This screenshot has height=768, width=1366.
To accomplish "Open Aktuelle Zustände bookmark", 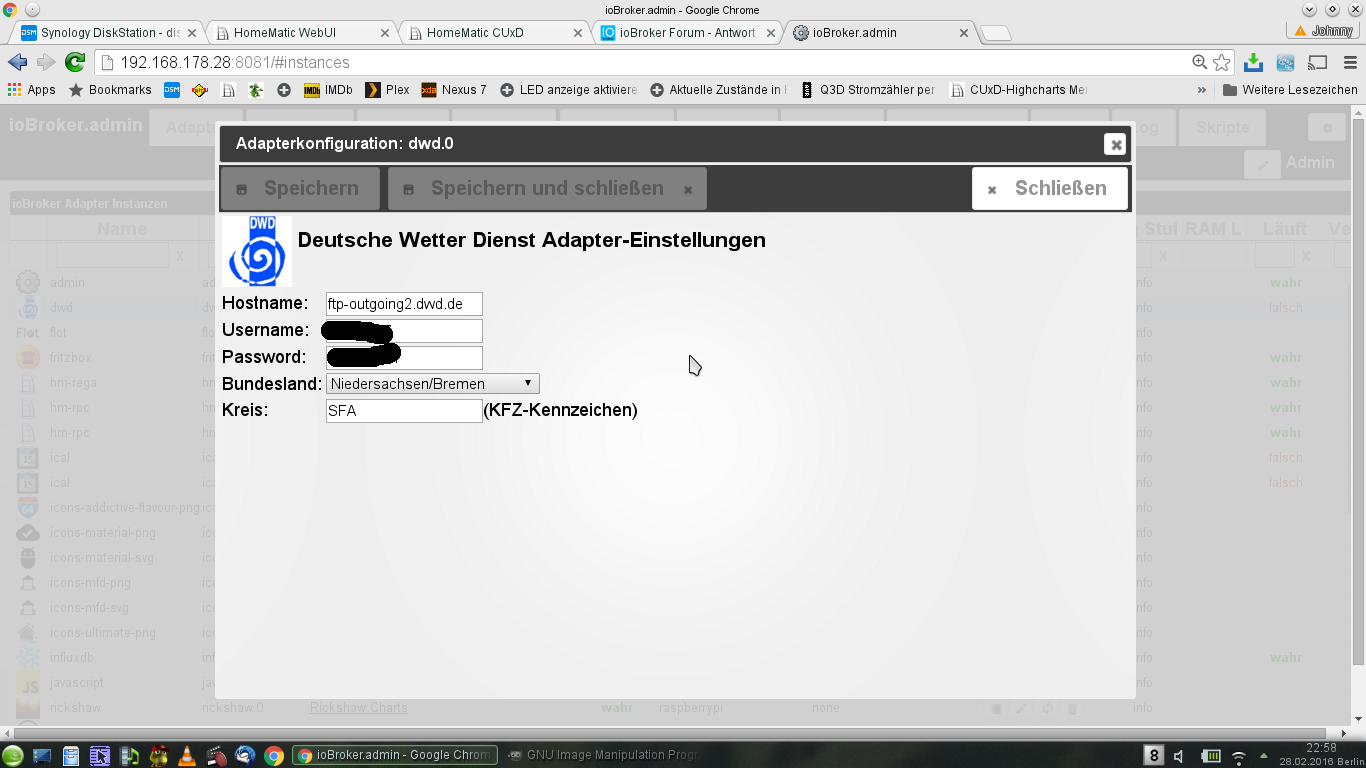I will point(716,90).
